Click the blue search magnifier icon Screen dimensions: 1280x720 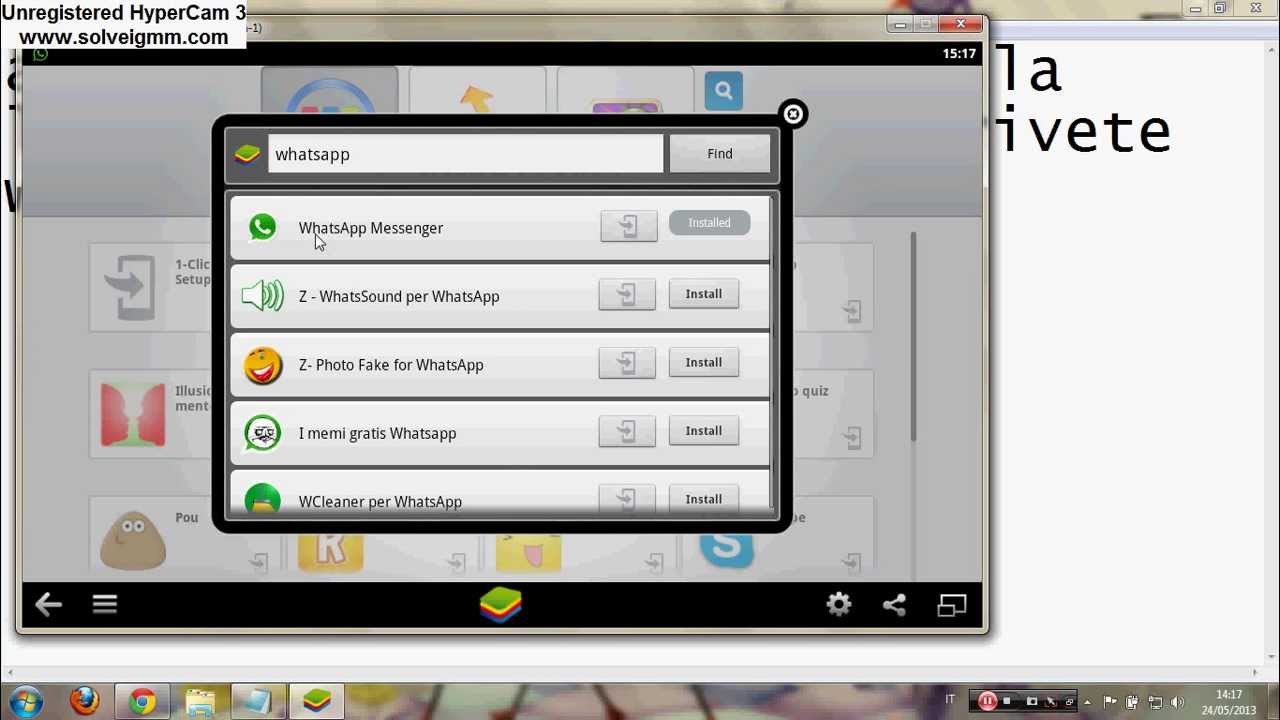tap(723, 91)
